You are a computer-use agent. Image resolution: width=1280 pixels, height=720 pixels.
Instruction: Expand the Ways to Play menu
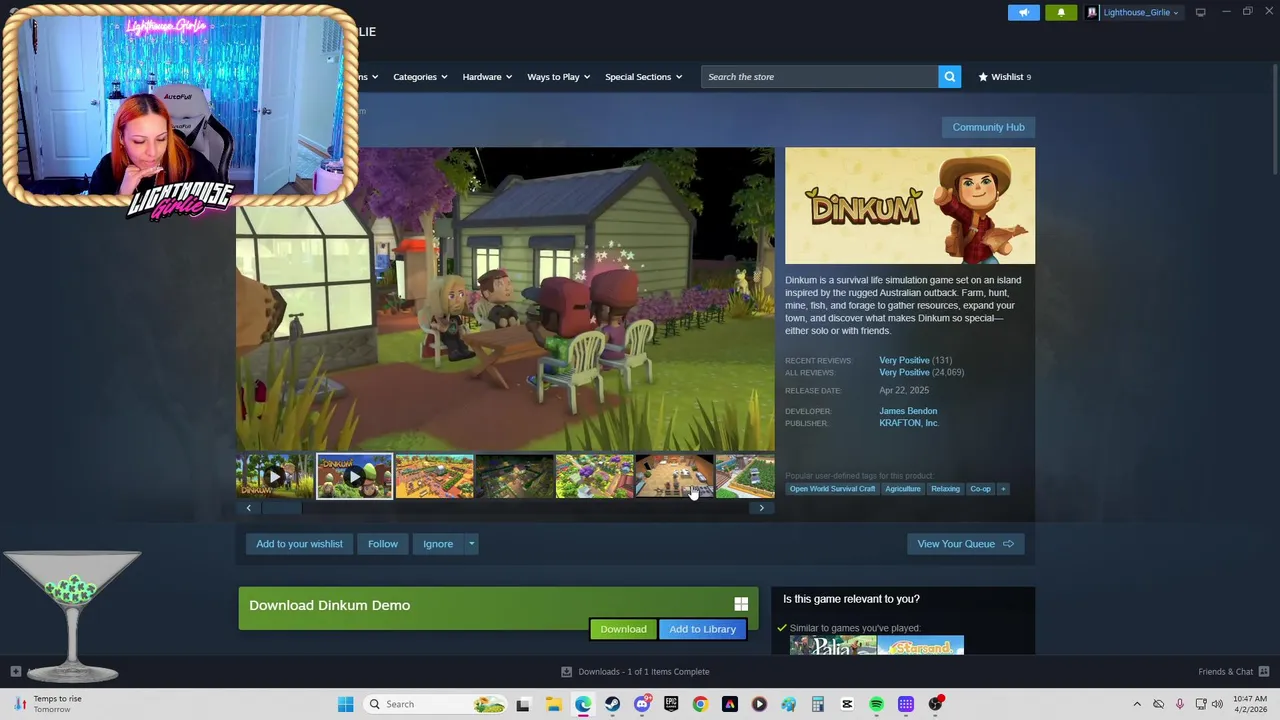tap(558, 77)
